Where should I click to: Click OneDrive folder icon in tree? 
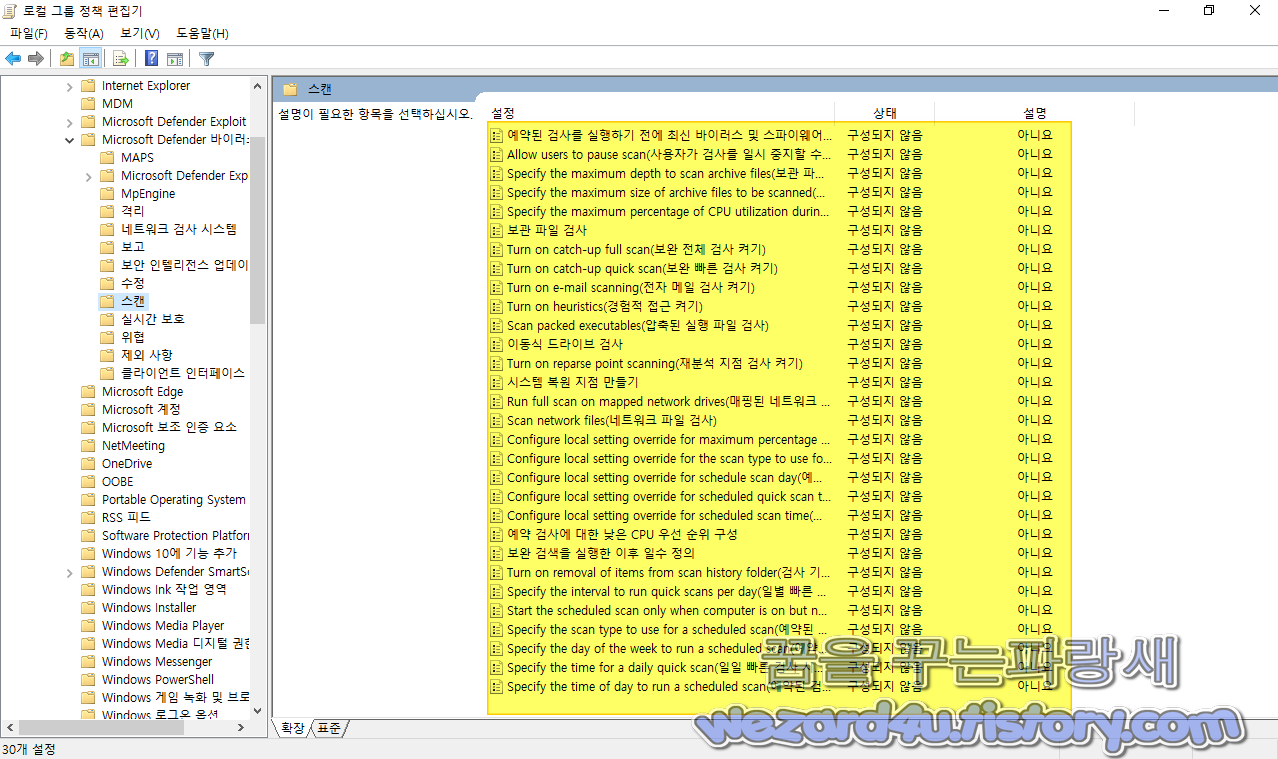(x=88, y=464)
